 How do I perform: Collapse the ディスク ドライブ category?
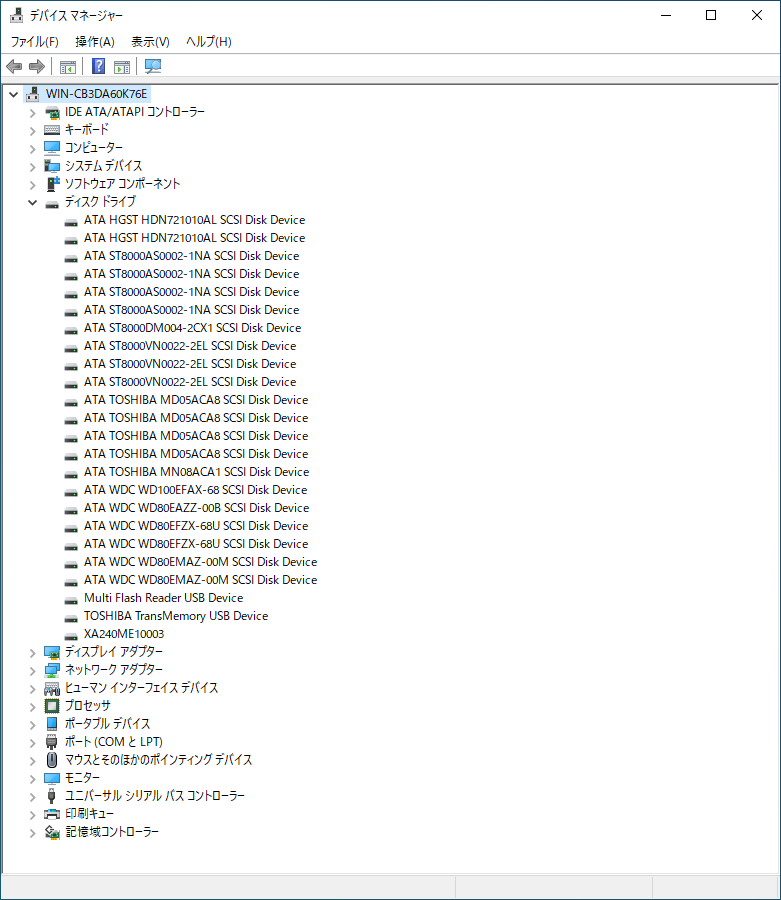pos(33,202)
